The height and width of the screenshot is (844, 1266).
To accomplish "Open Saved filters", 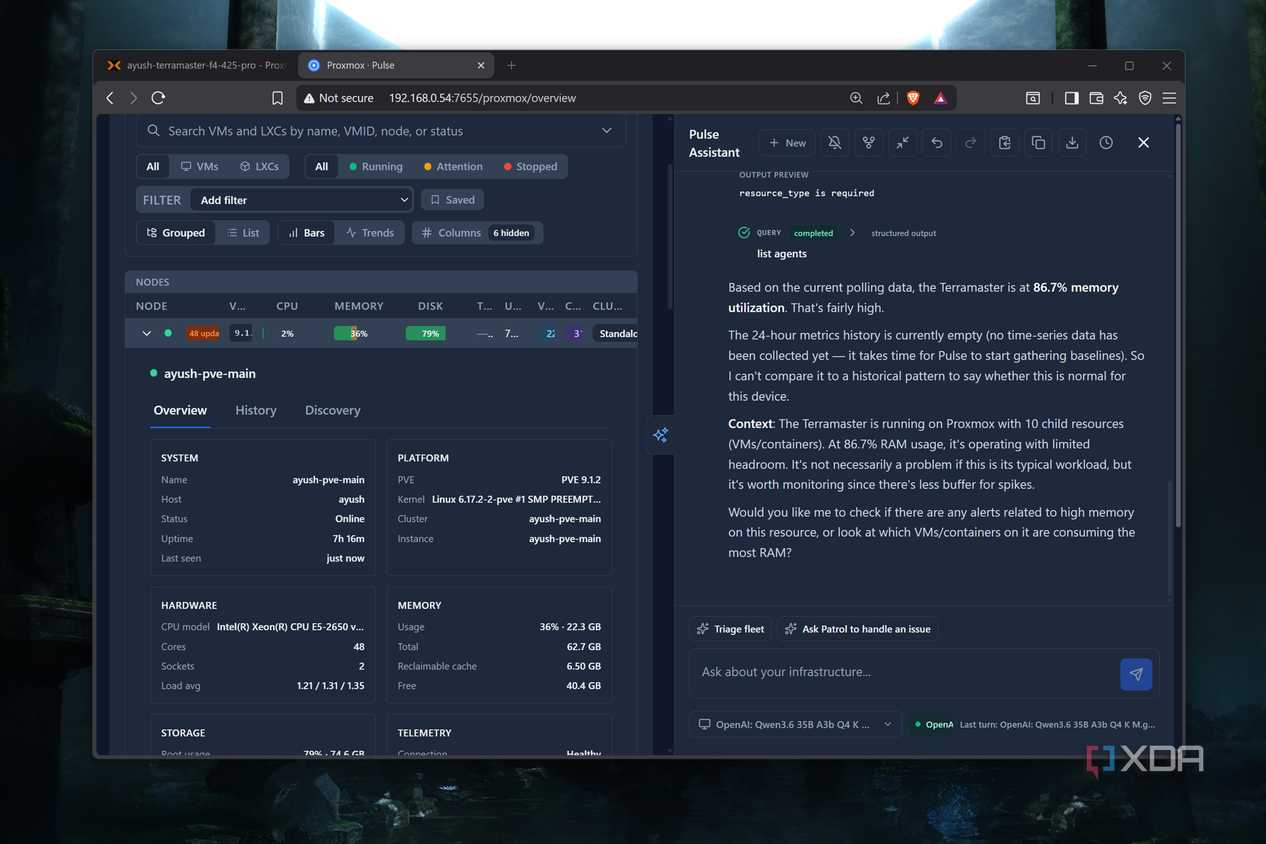I will point(452,200).
